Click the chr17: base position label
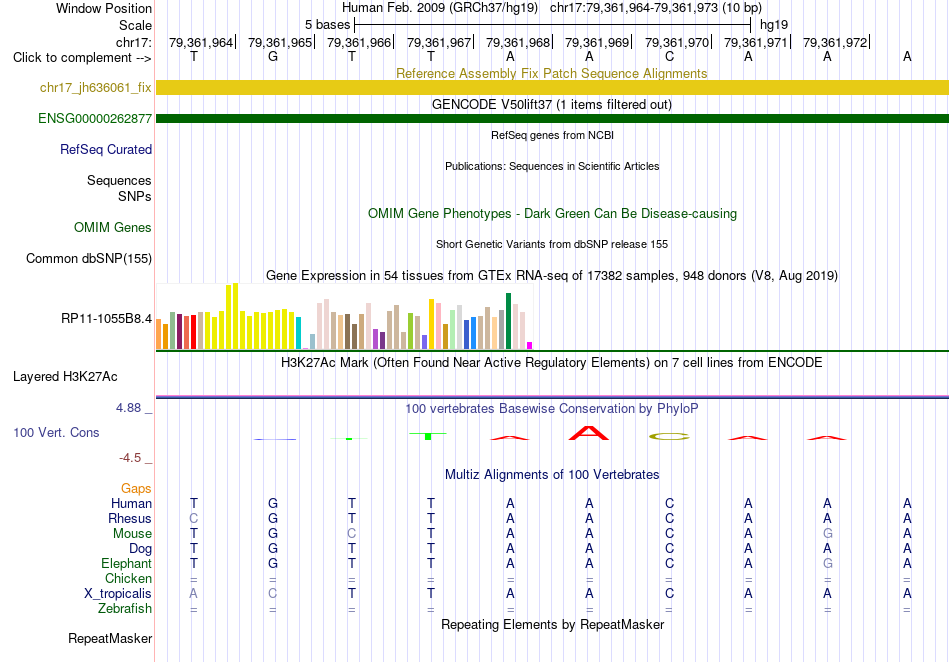The height and width of the screenshot is (662, 950). pyautogui.click(x=134, y=42)
